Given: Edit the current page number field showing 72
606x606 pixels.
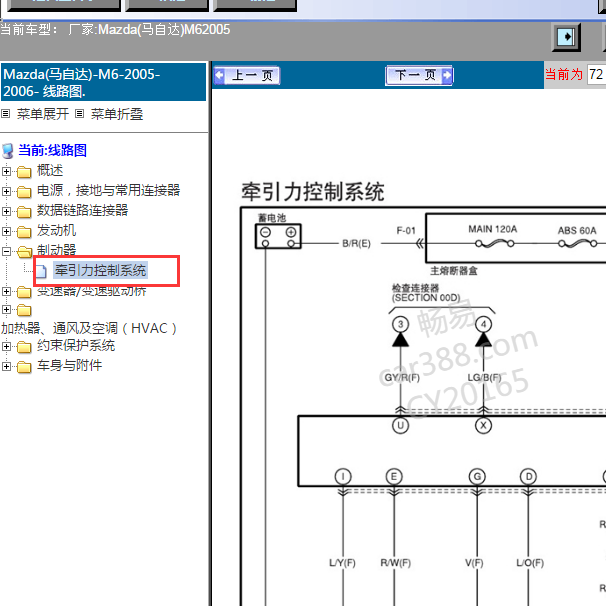Looking at the screenshot, I should pyautogui.click(x=596, y=74).
